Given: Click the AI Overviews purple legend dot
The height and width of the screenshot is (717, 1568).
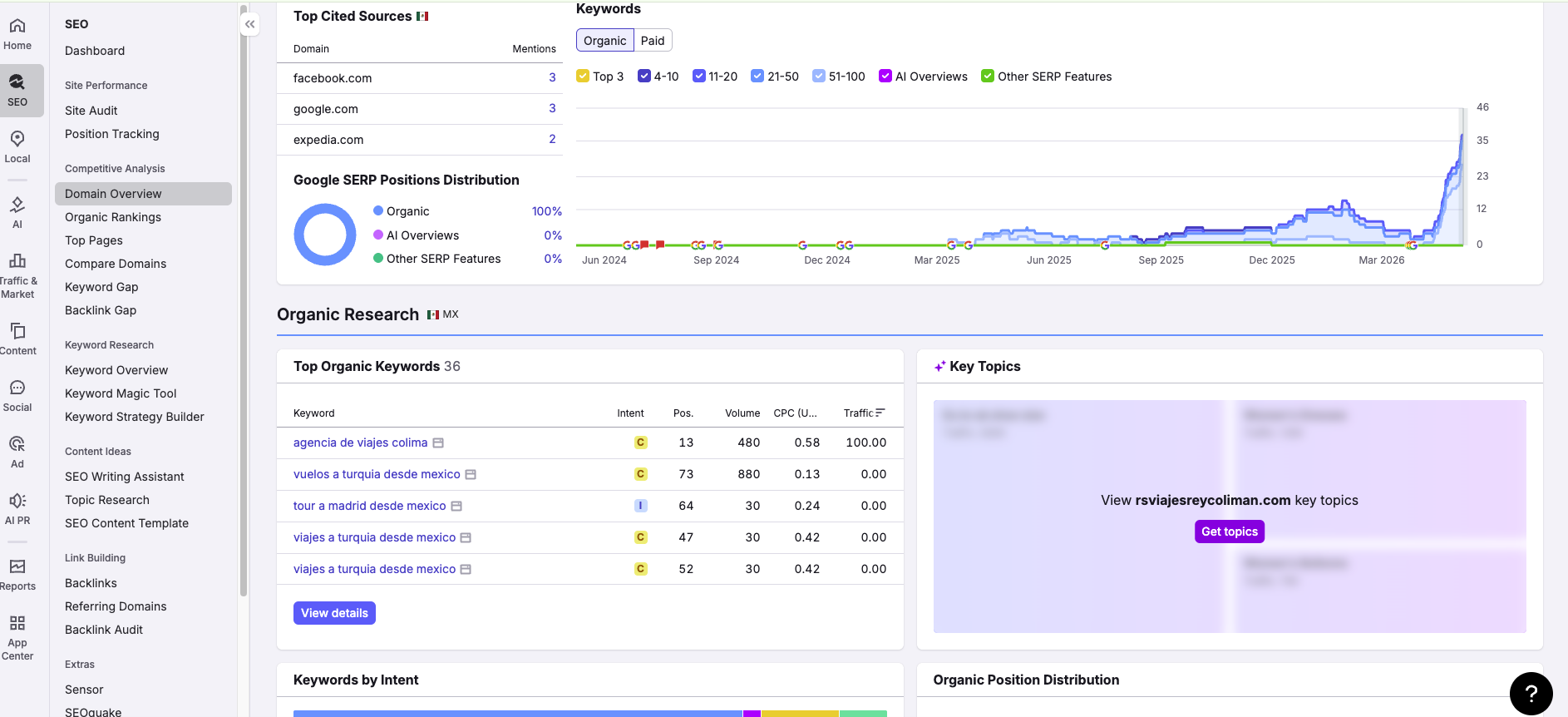Looking at the screenshot, I should 378,235.
